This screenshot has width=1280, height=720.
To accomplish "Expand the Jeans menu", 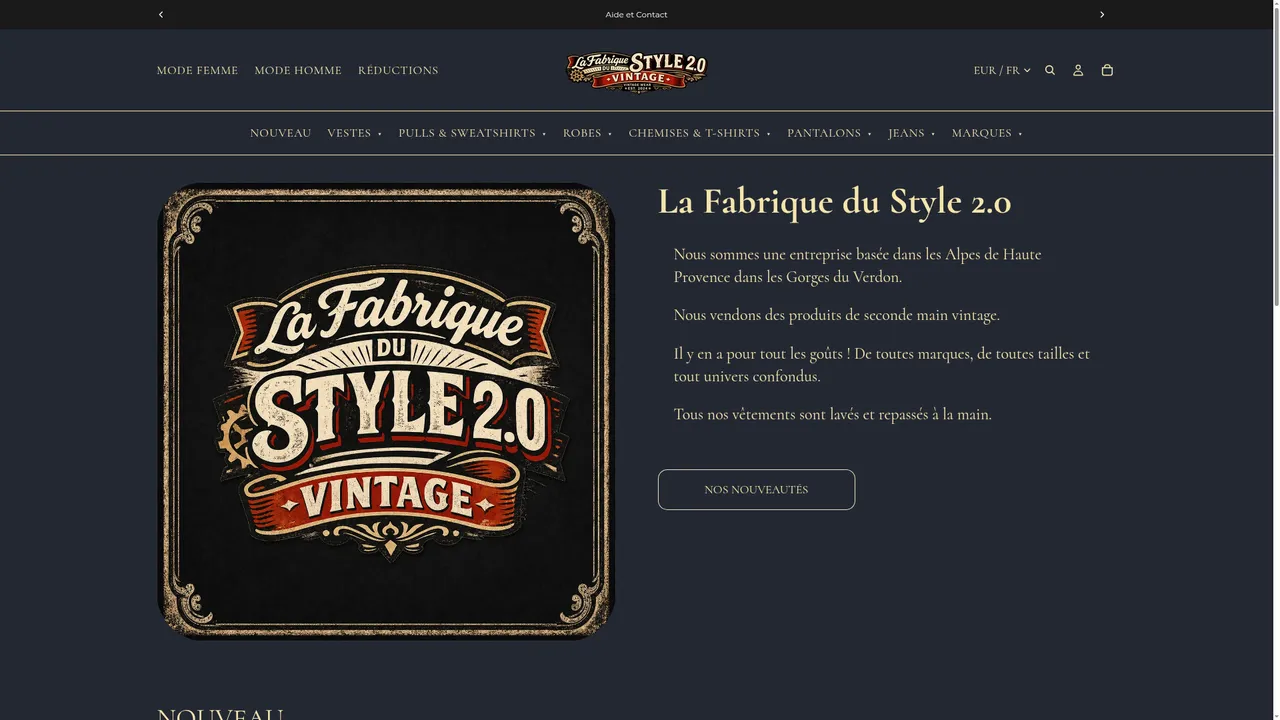I will 912,133.
